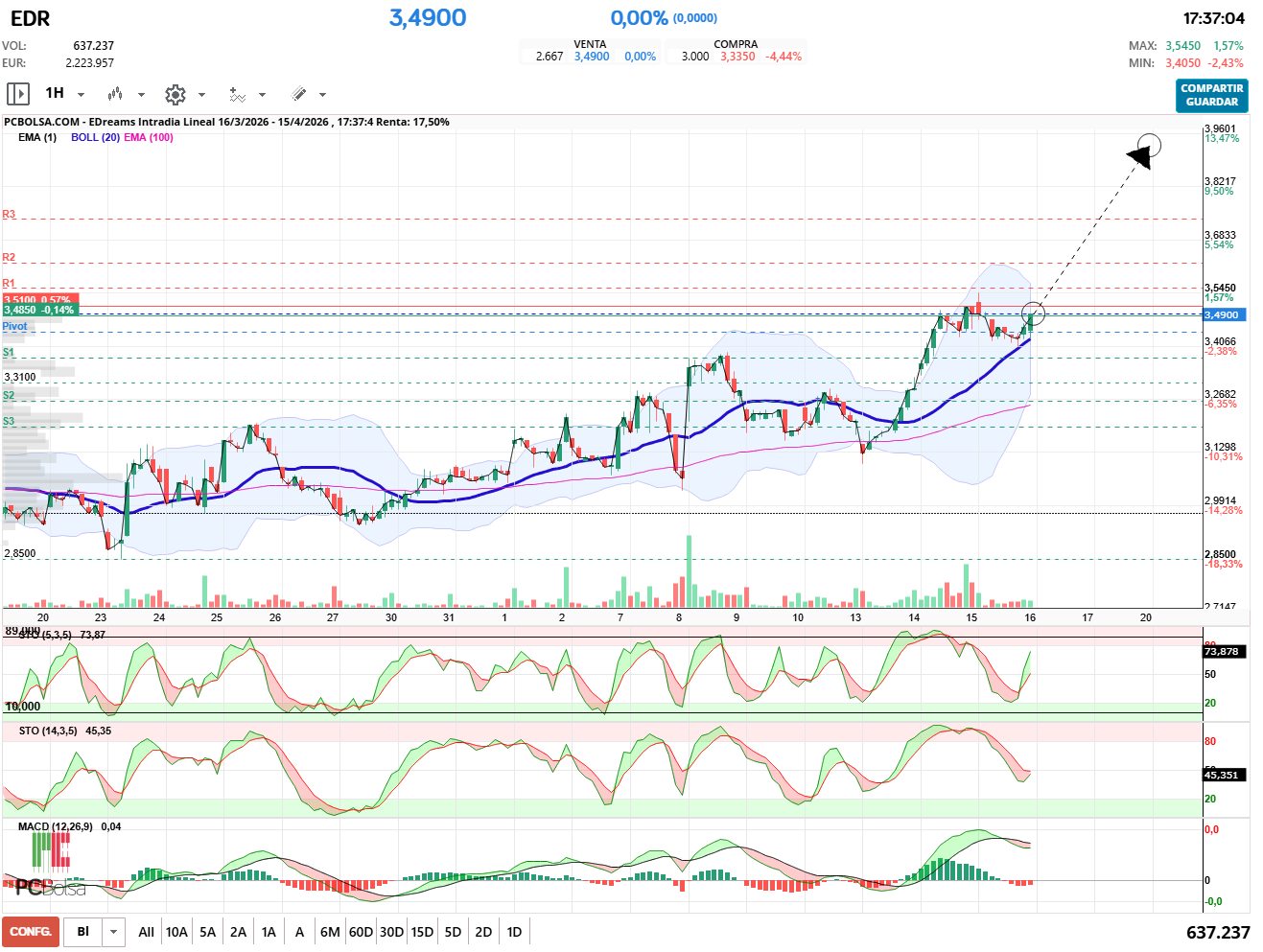Toggle the EMA (1) indicator label

pos(37,137)
